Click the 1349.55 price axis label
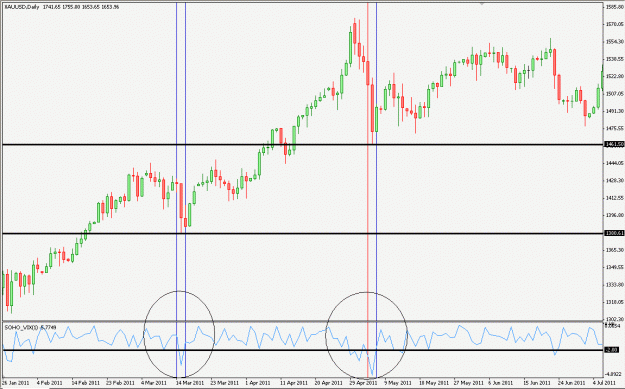 [x=615, y=267]
